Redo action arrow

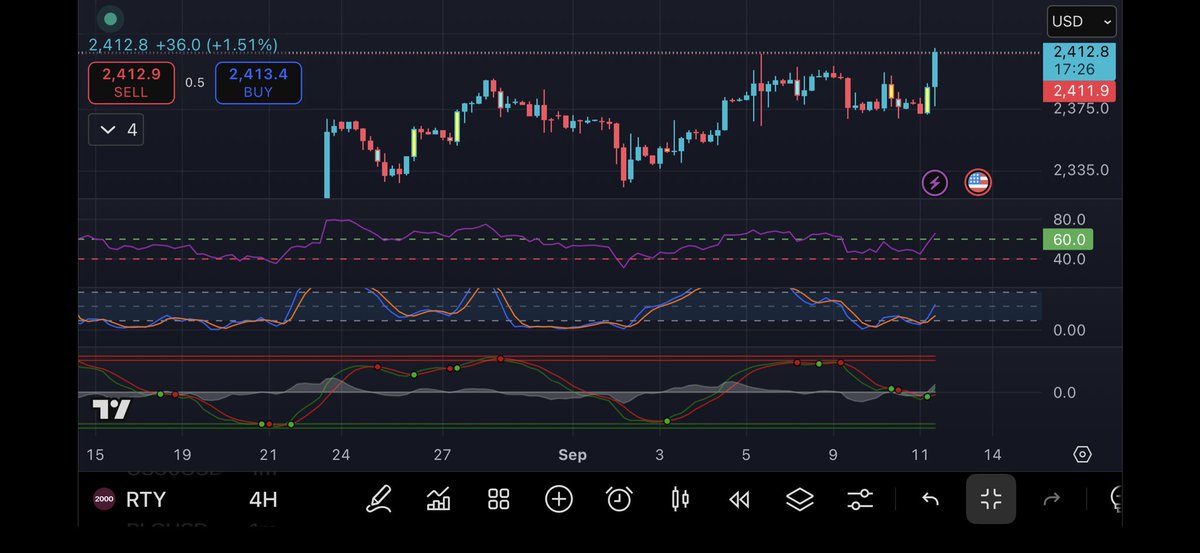pos(1051,499)
